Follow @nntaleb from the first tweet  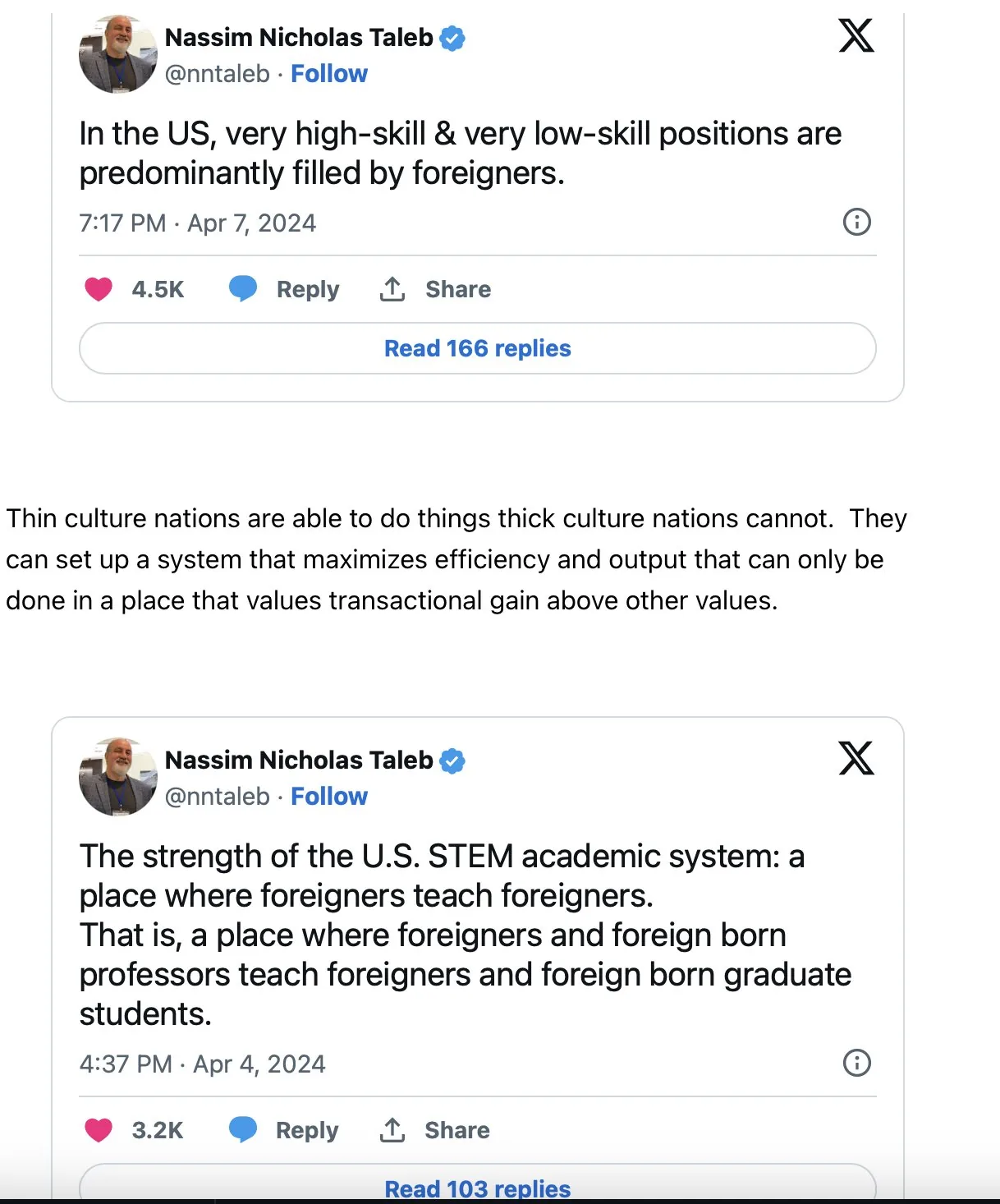point(329,74)
